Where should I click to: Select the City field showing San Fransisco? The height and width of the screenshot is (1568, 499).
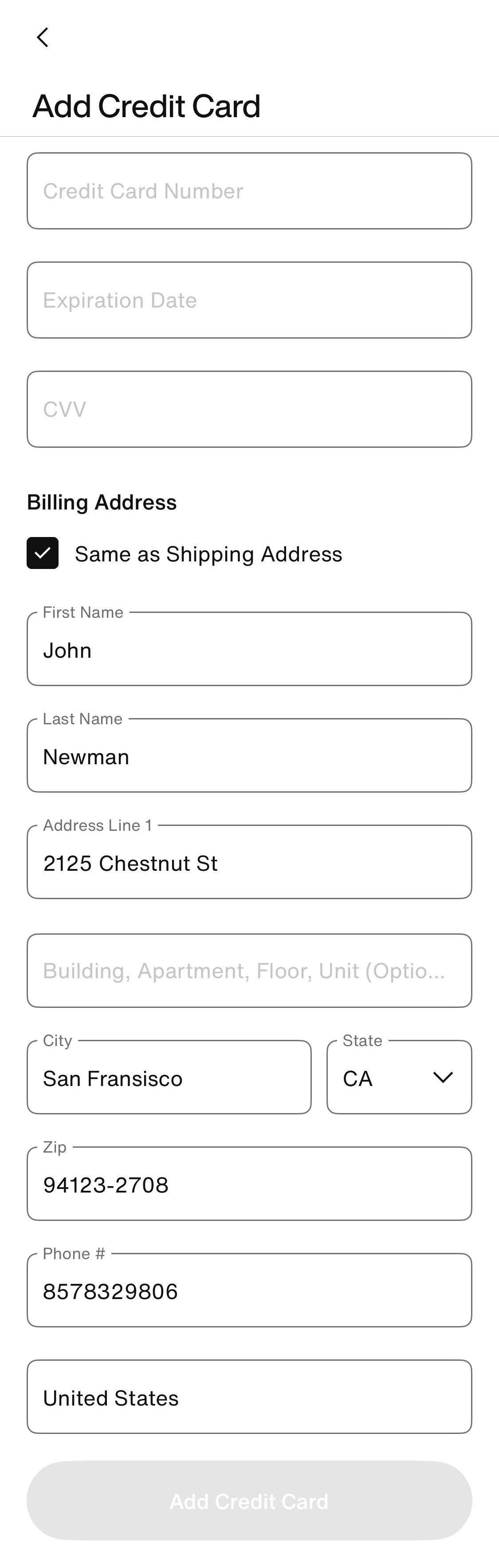(x=169, y=1076)
